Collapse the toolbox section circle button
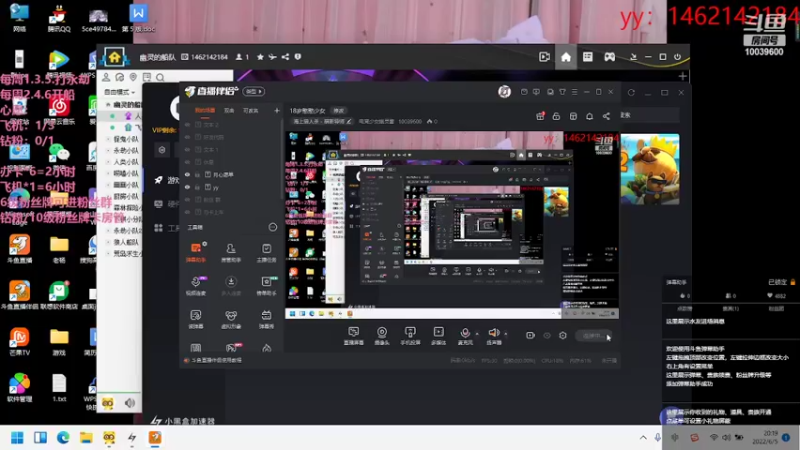 tap(272, 227)
